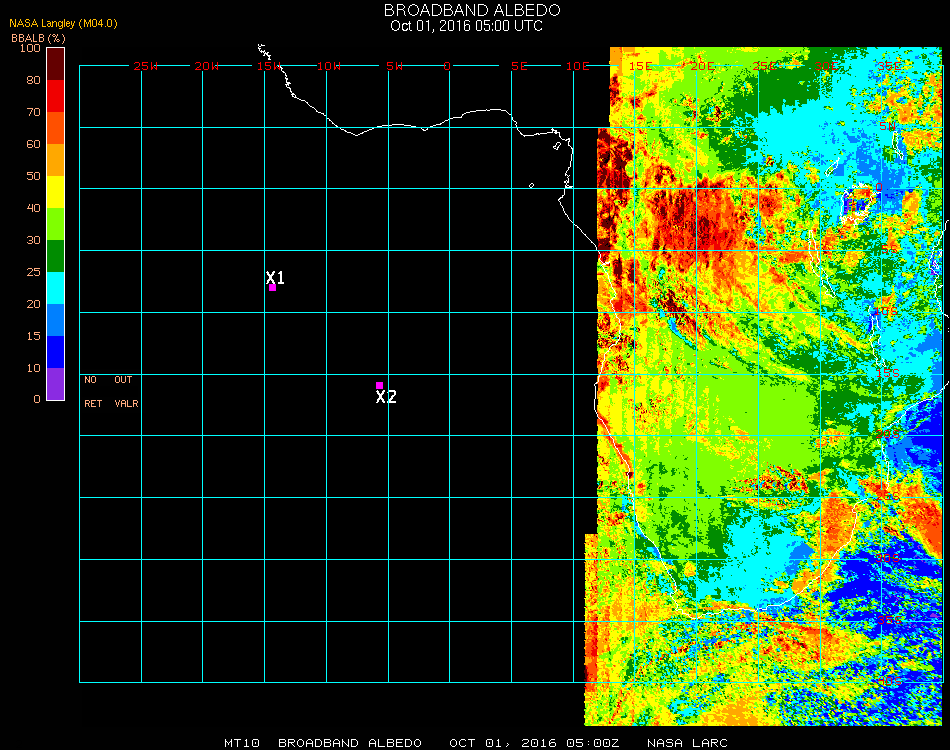Pick the dark green 25–30% legend band

pyautogui.click(x=56, y=255)
